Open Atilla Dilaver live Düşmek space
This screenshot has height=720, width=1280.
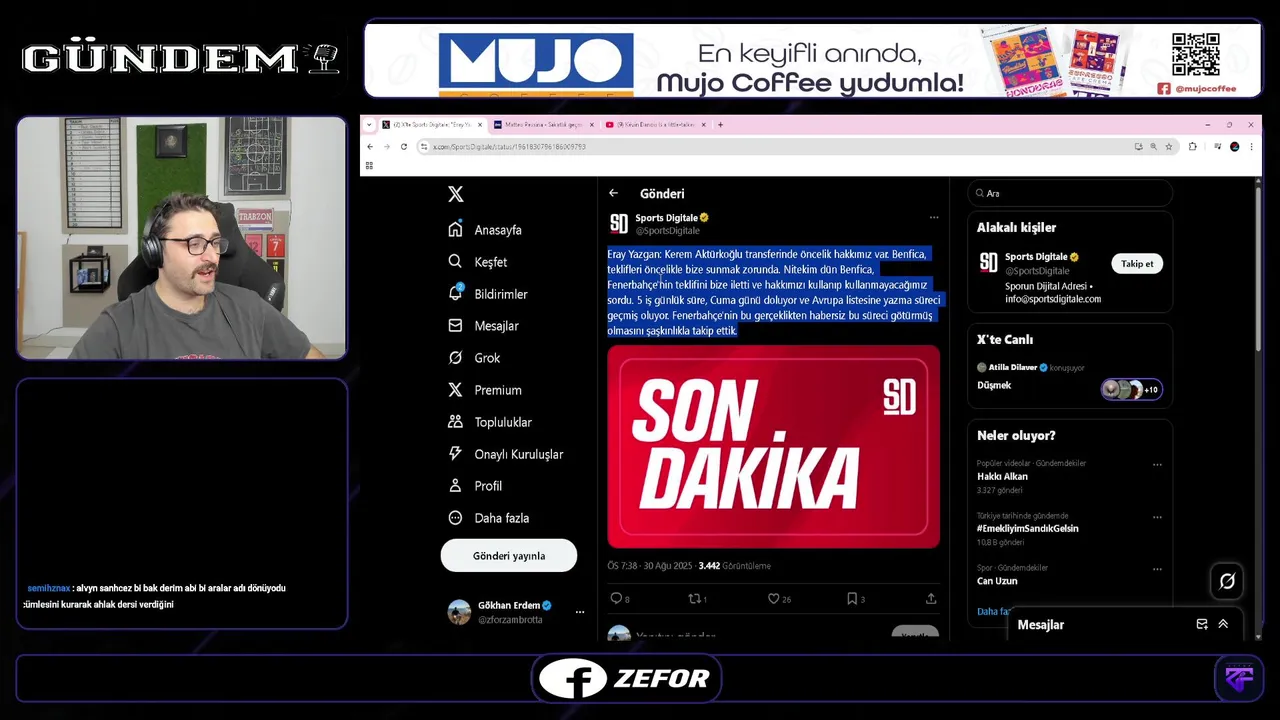(1070, 377)
